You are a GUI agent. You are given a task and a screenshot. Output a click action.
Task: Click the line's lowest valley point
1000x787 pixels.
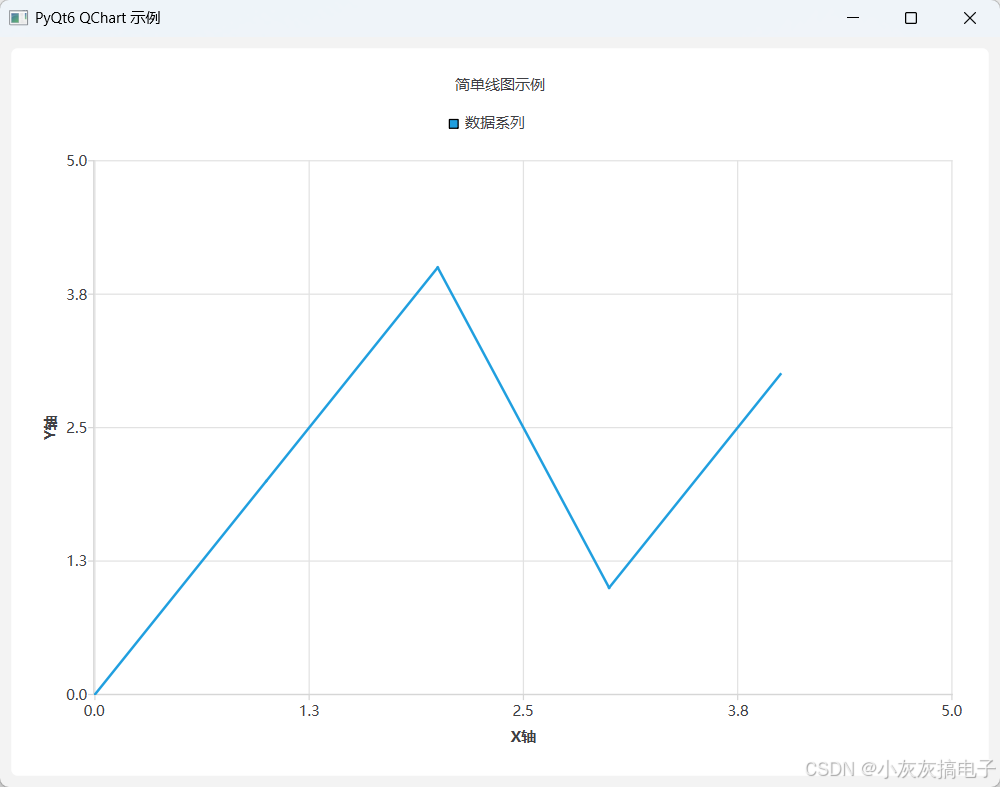tap(609, 587)
